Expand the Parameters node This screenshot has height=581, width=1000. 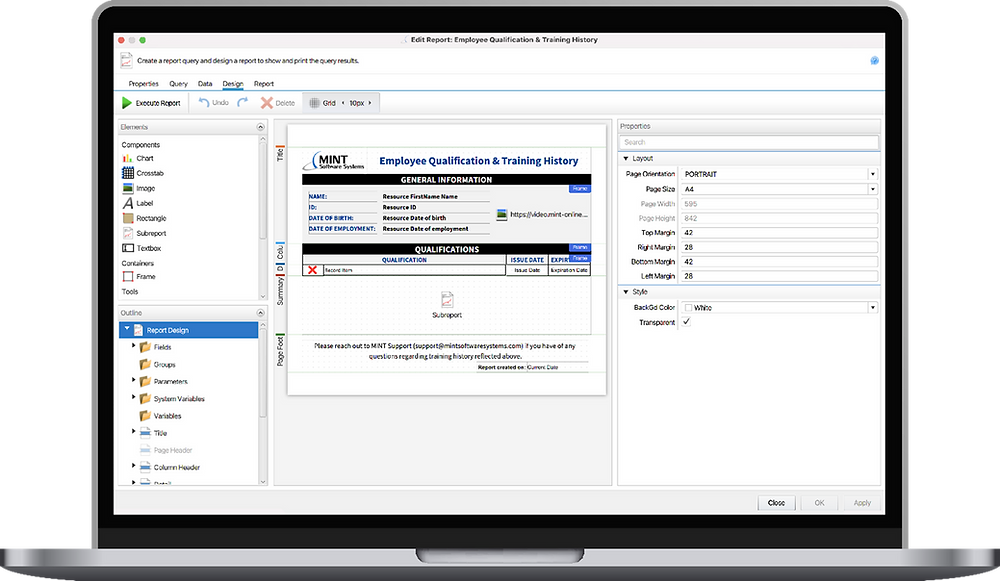coord(134,381)
